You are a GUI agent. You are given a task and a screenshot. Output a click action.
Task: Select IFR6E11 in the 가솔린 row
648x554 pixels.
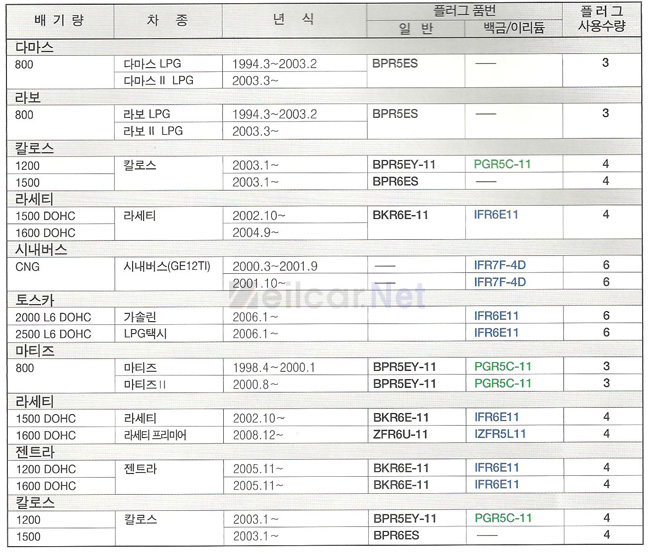click(x=496, y=316)
